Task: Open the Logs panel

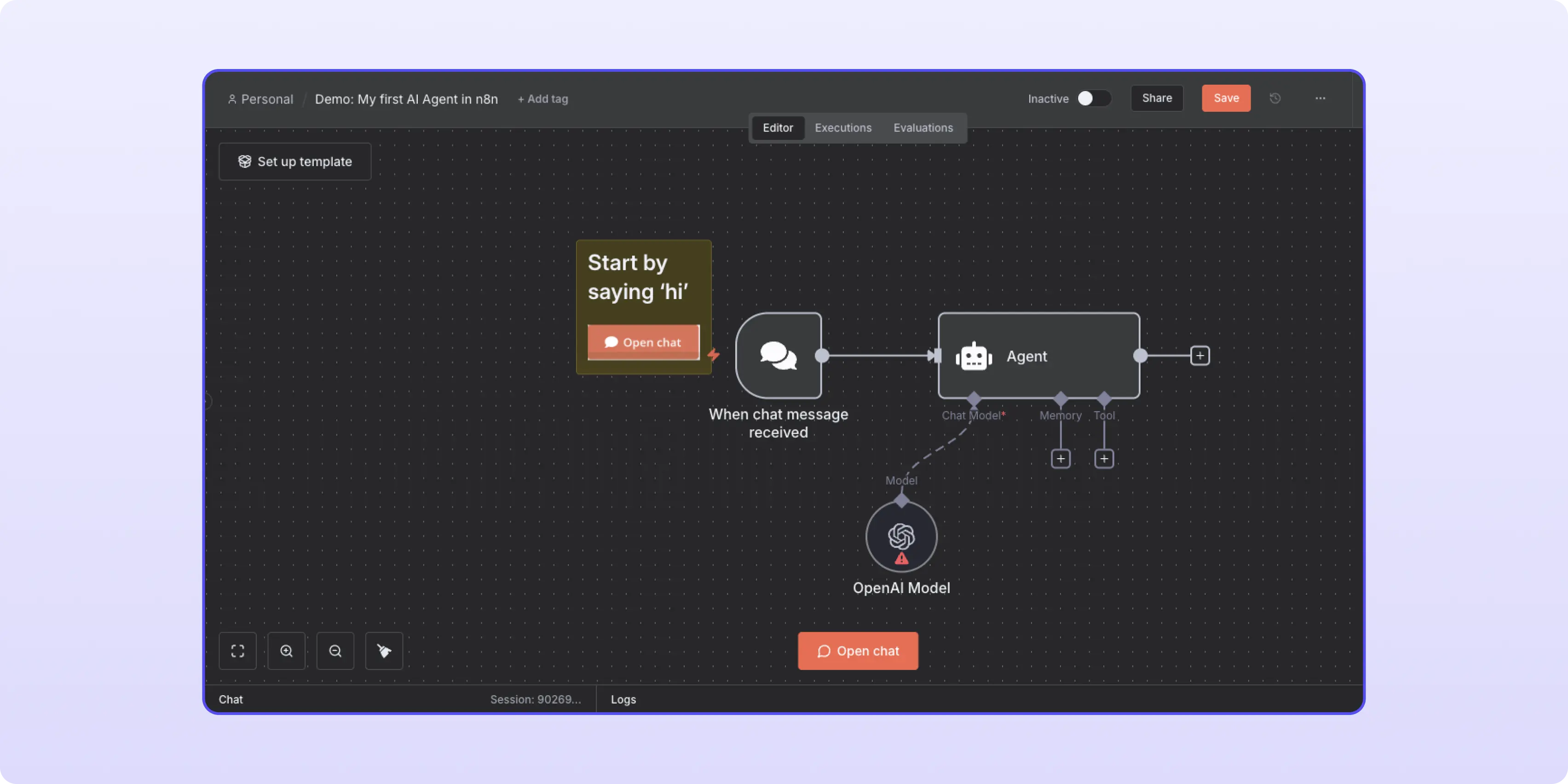Action: [623, 699]
